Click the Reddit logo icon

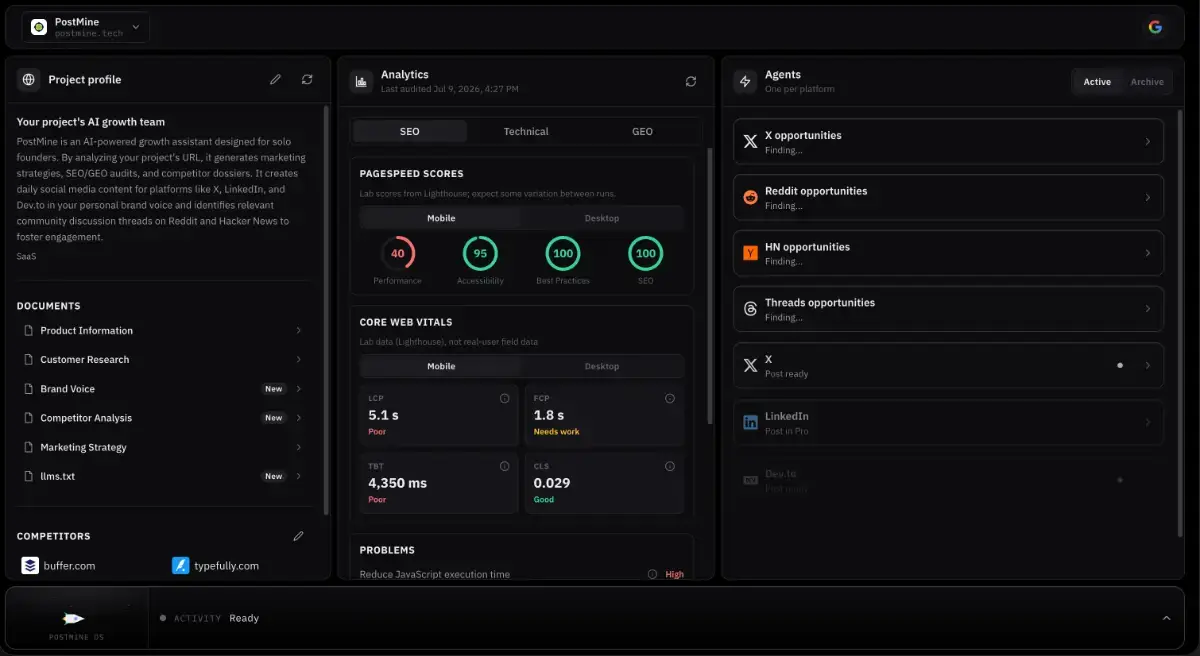pos(750,197)
